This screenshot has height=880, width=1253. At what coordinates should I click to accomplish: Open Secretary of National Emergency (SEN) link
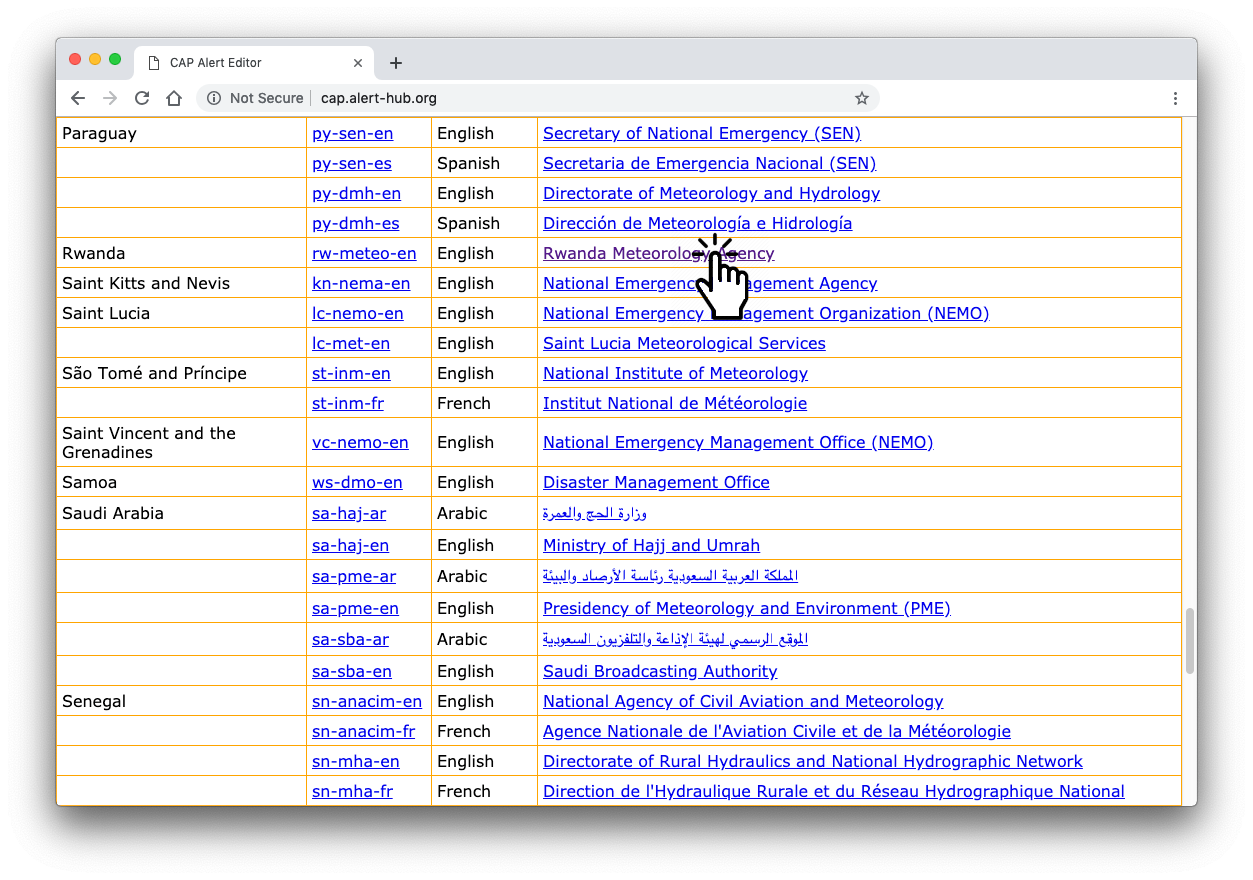[702, 133]
